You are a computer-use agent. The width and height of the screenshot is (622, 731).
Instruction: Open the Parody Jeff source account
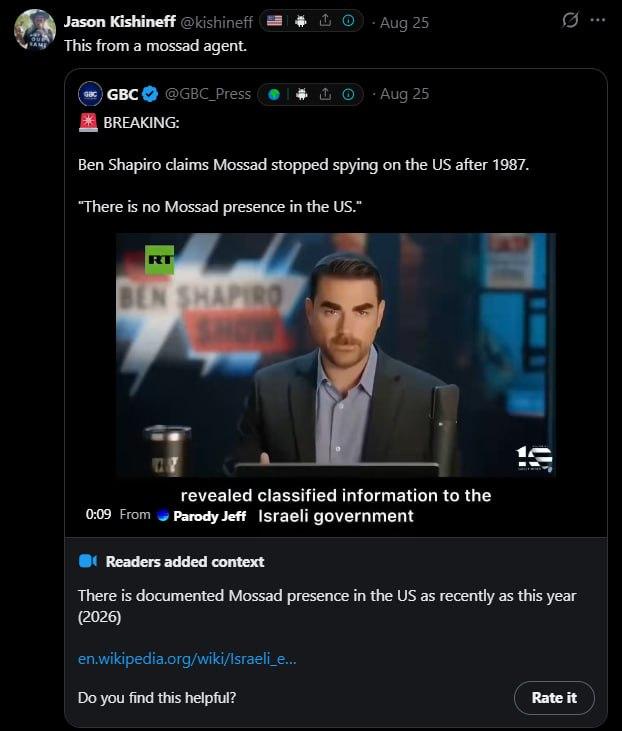pyautogui.click(x=209, y=516)
